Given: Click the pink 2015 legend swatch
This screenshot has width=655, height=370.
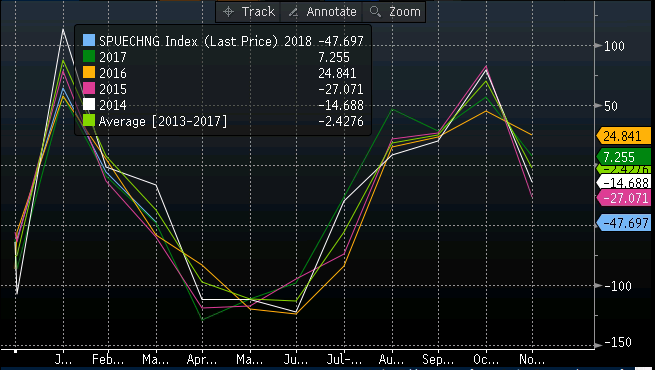Looking at the screenshot, I should (89, 89).
